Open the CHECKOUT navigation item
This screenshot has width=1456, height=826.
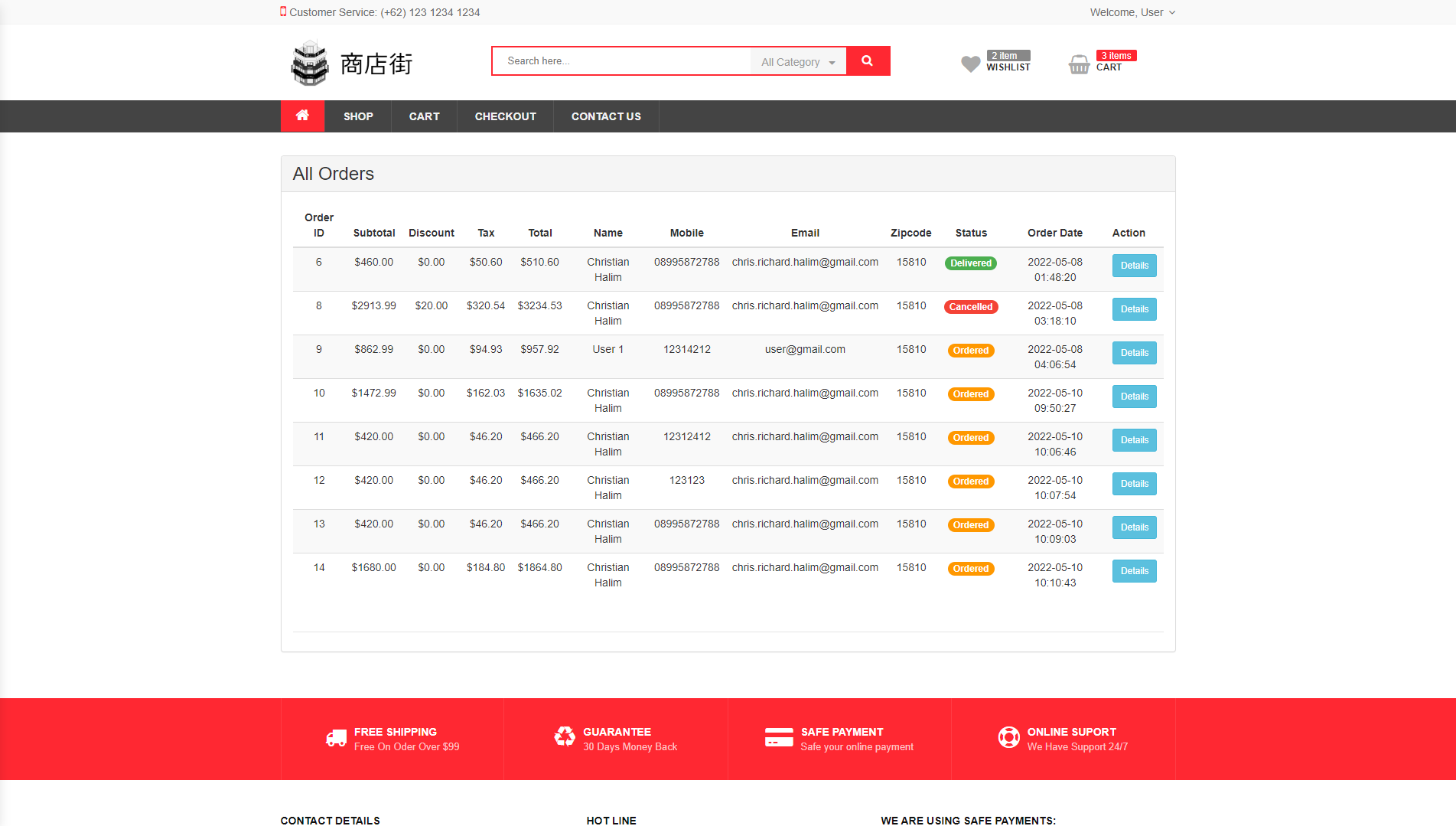point(505,116)
